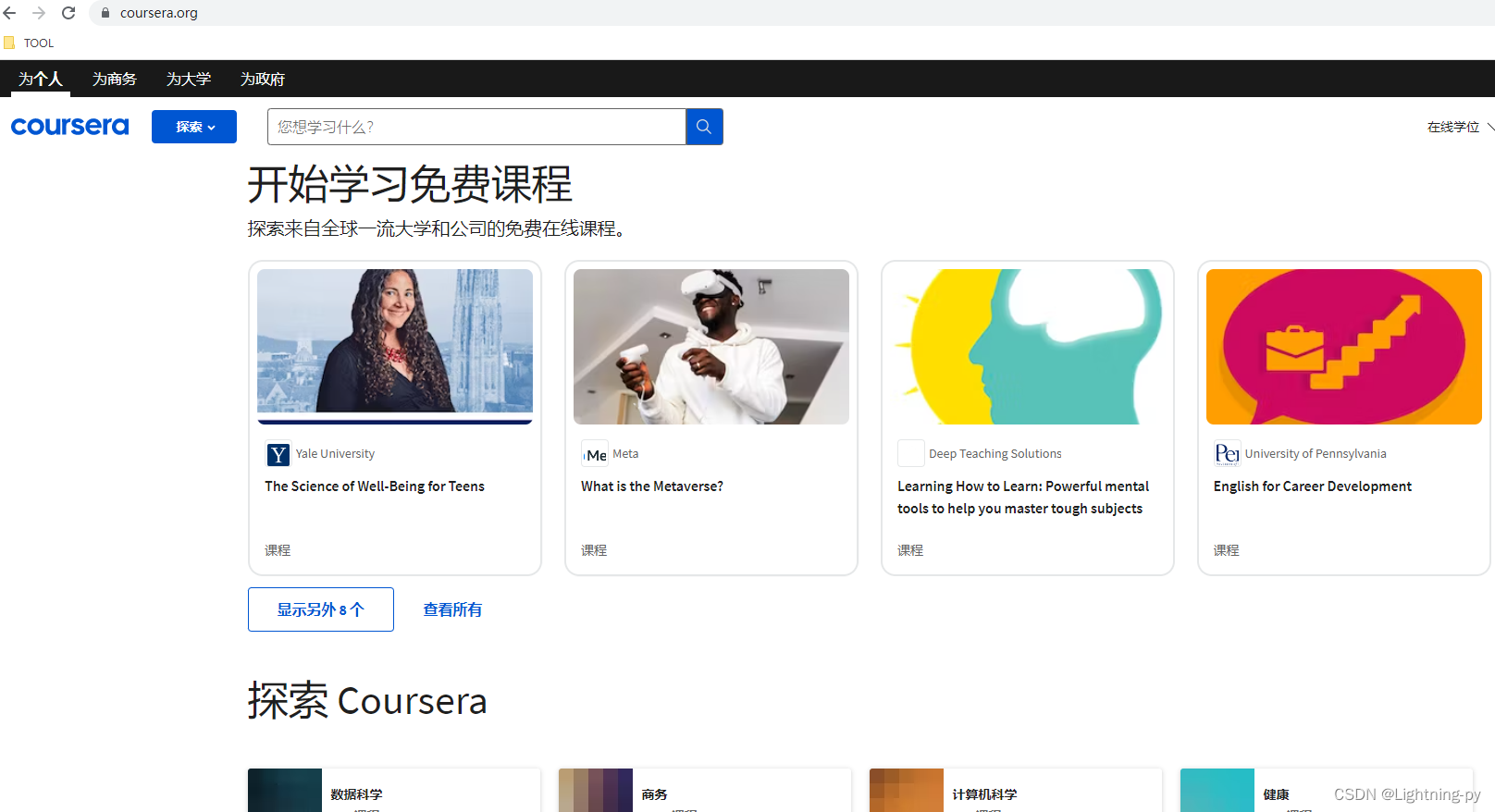Viewport: 1495px width, 812px height.
Task: Click the padlock site info icon
Action: [x=105, y=13]
